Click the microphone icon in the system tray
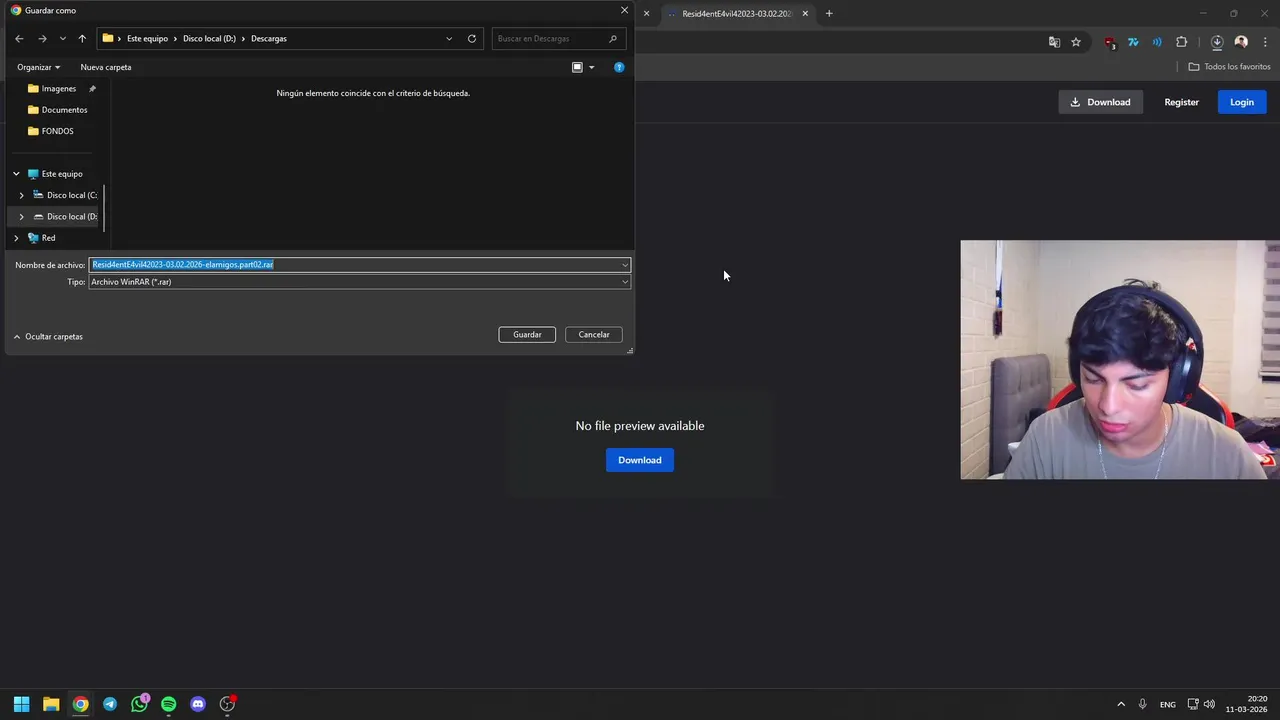The image size is (1280, 720). point(1142,704)
